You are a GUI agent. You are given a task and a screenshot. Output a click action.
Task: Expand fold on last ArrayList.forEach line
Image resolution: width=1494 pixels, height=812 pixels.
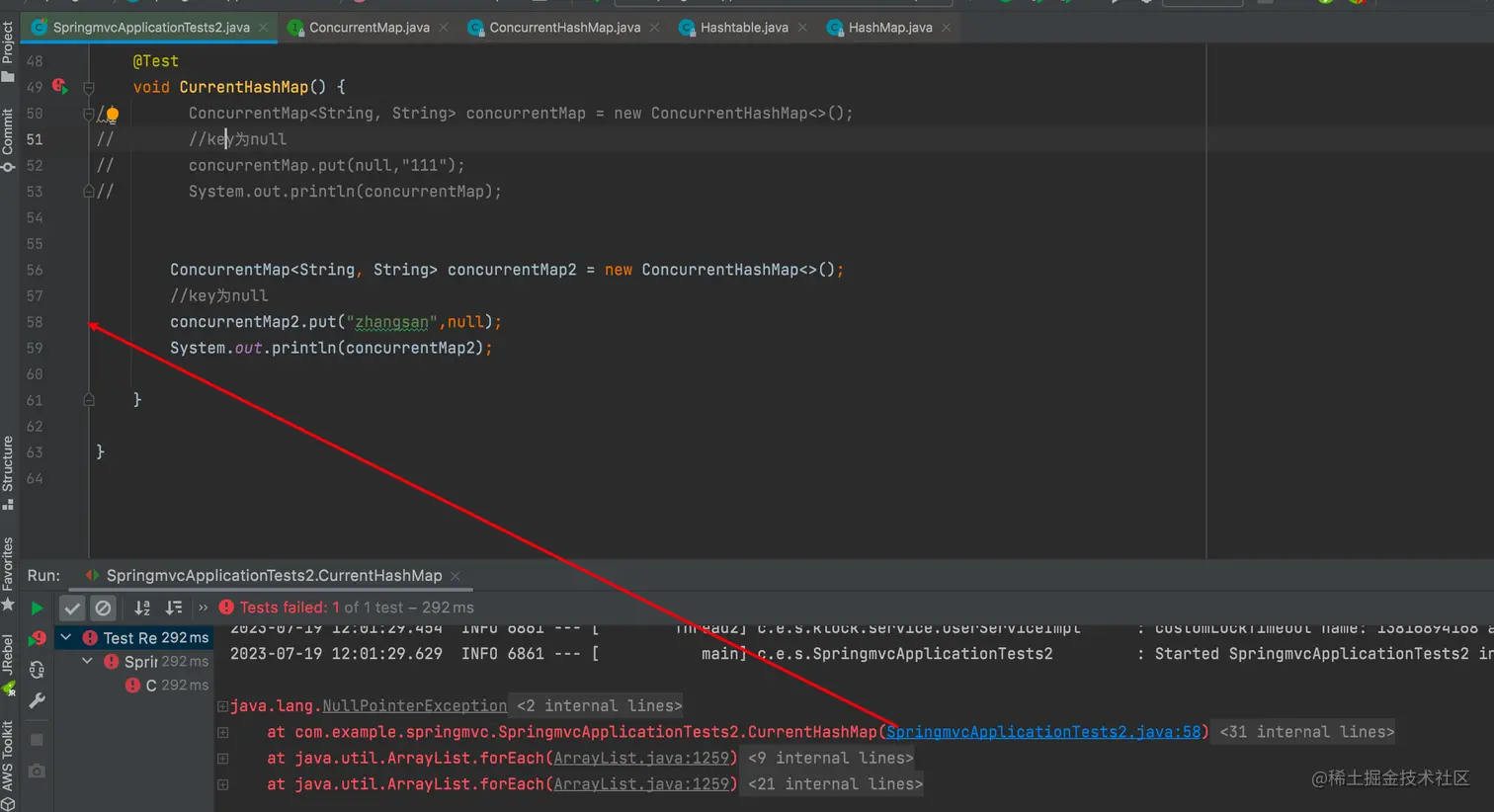pos(223,784)
